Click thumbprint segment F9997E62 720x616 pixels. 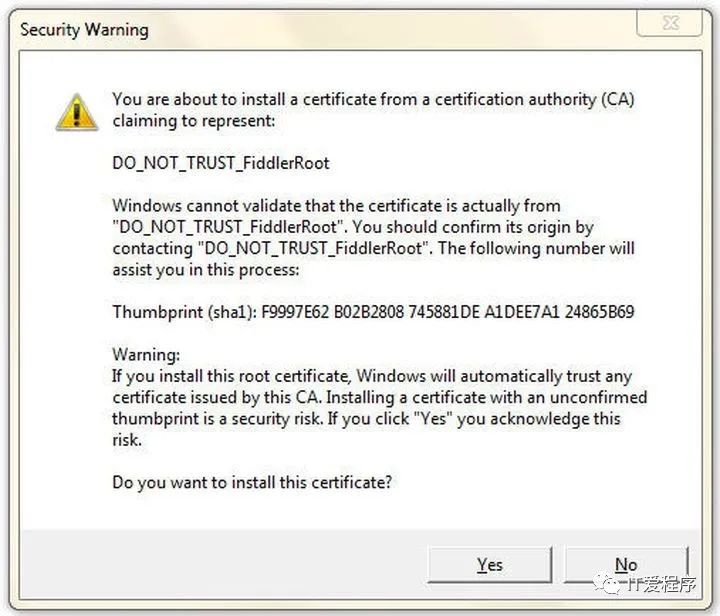pos(295,312)
